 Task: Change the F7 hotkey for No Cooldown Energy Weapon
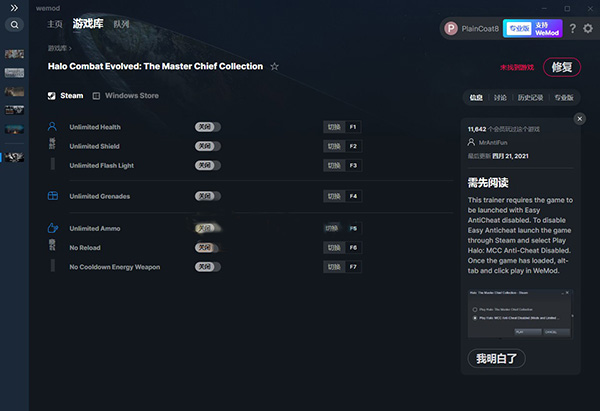[353, 267]
